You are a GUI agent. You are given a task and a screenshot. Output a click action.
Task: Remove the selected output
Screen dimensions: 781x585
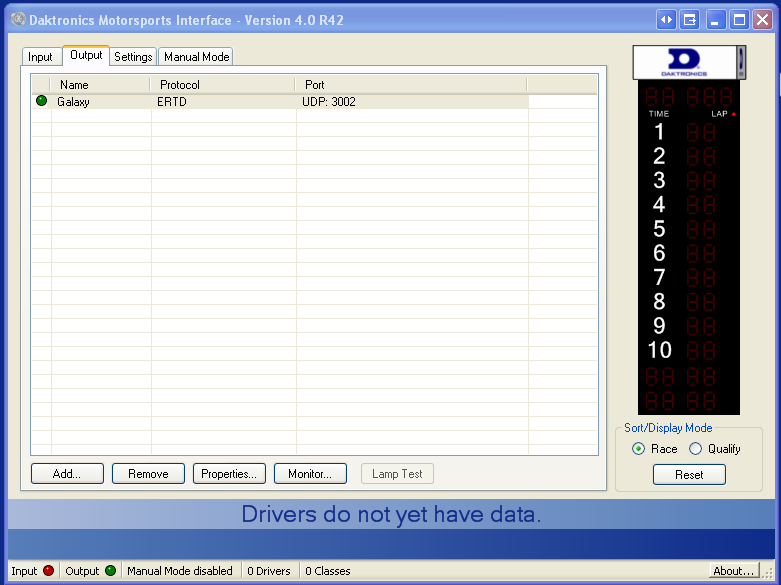tap(148, 474)
